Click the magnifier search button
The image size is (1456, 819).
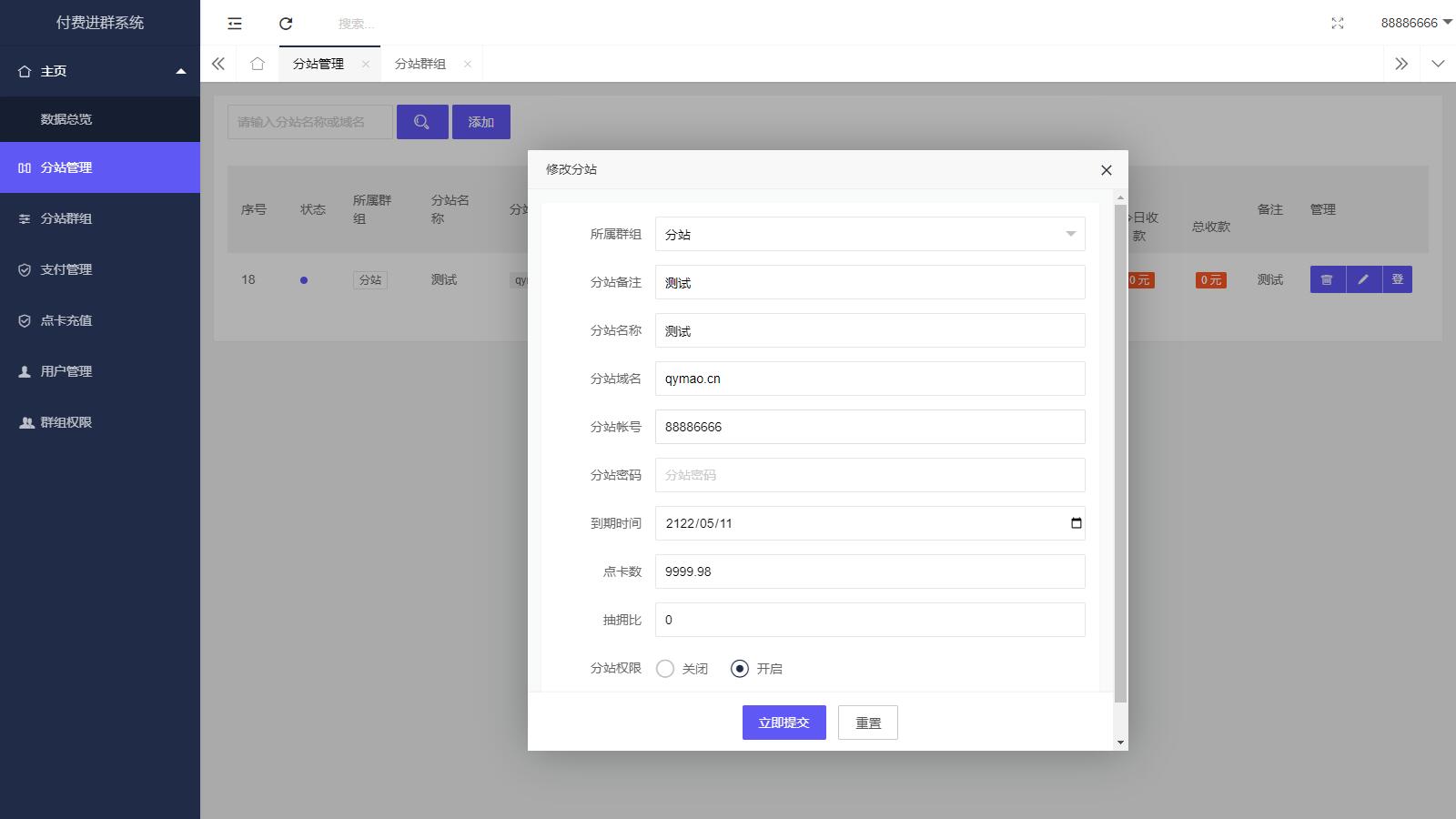(x=421, y=122)
